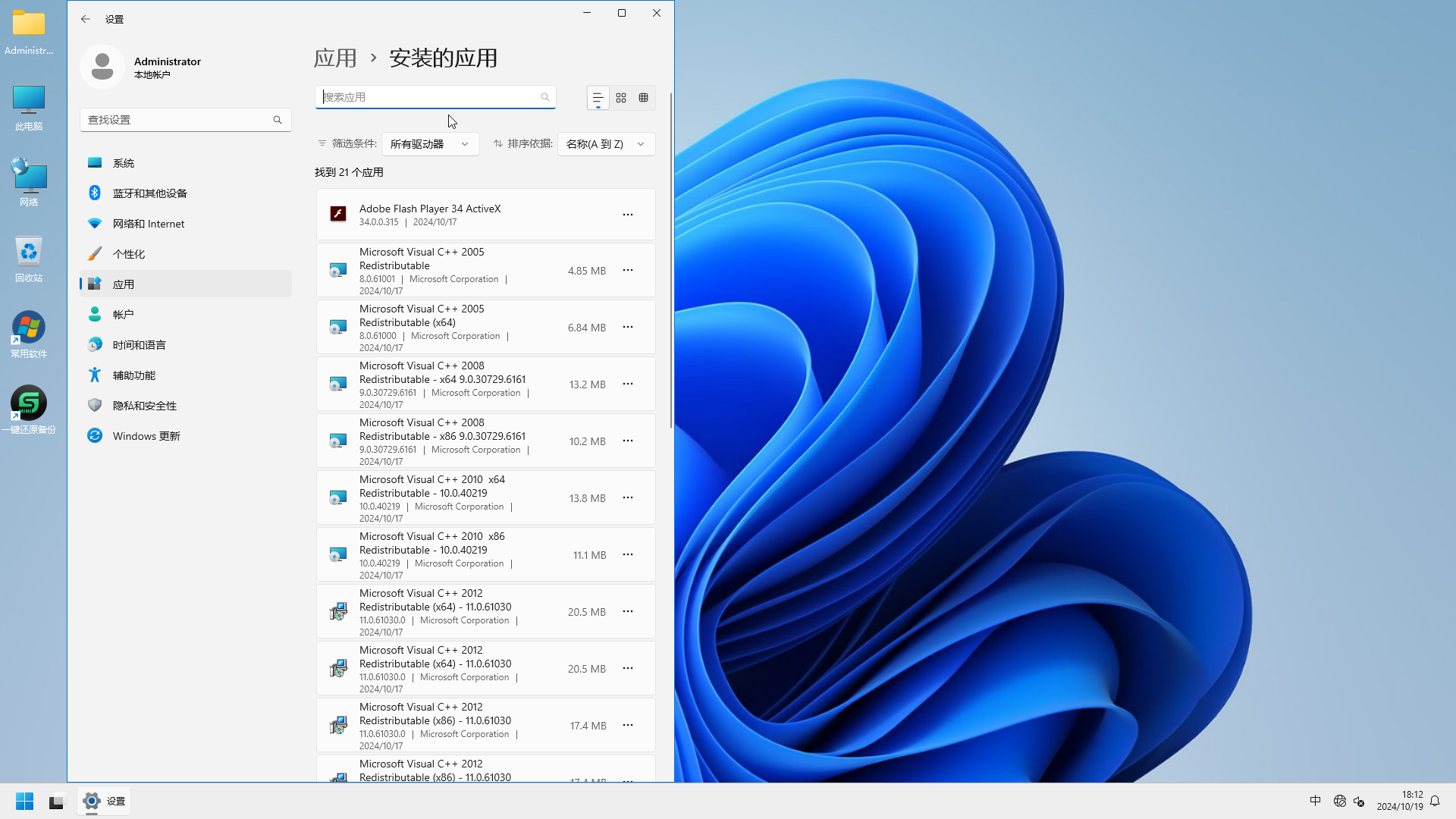Image resolution: width=1456 pixels, height=819 pixels.
Task: Switch to list view layout
Action: pyautogui.click(x=598, y=98)
